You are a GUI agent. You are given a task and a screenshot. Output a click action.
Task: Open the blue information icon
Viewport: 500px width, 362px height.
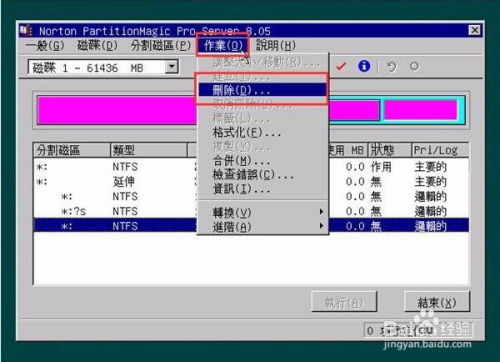(364, 66)
